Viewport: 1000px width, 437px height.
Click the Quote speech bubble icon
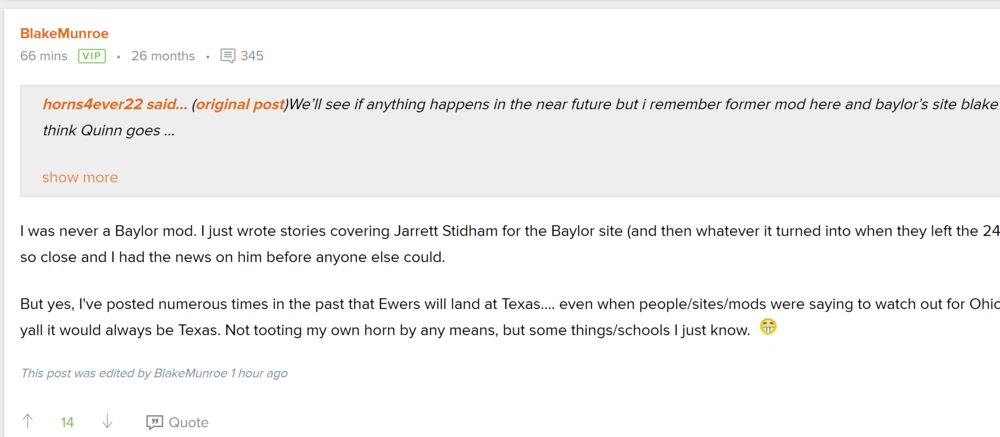pyautogui.click(x=155, y=422)
